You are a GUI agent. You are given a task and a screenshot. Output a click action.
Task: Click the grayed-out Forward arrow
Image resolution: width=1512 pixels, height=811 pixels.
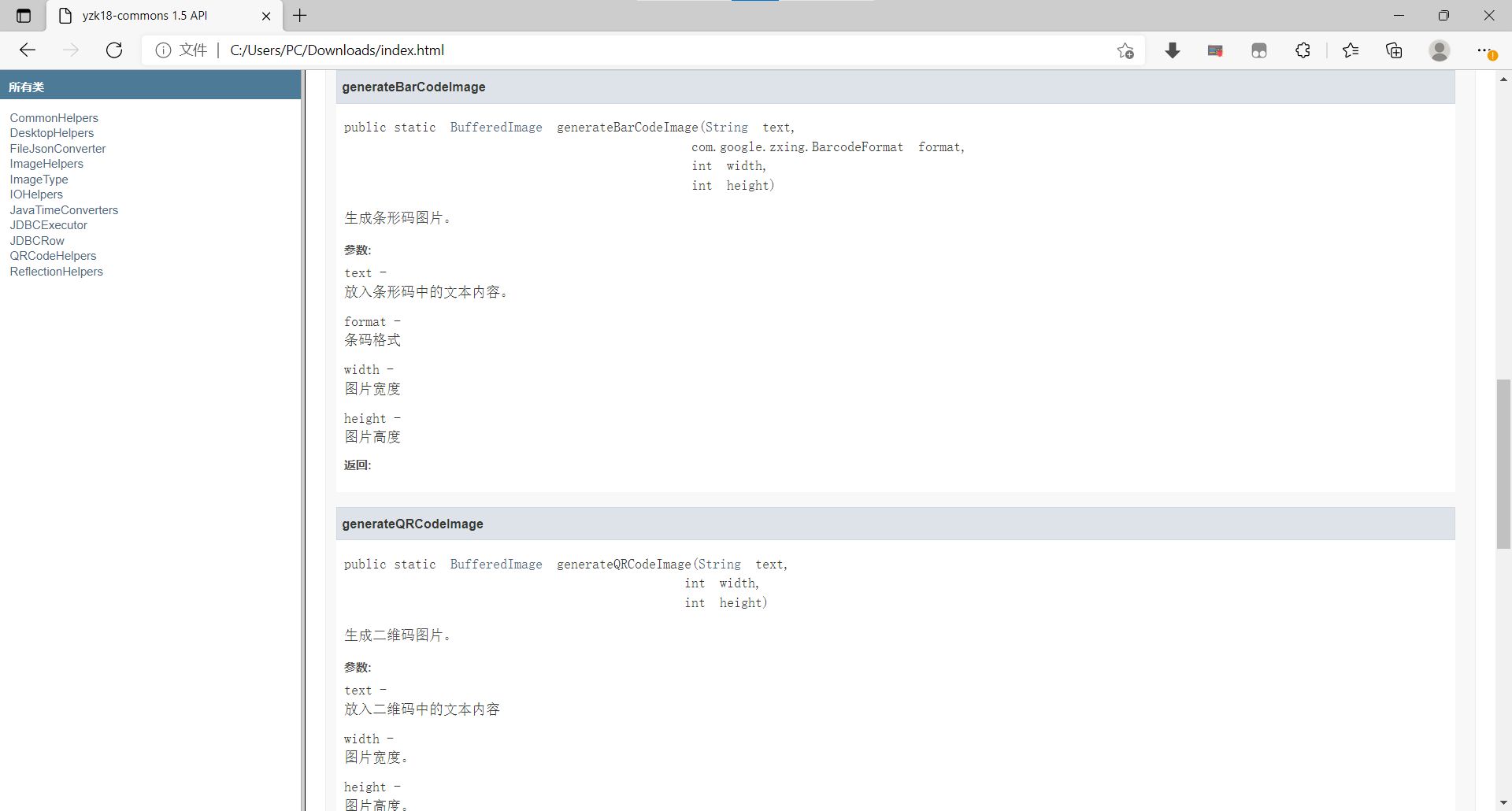pos(71,50)
